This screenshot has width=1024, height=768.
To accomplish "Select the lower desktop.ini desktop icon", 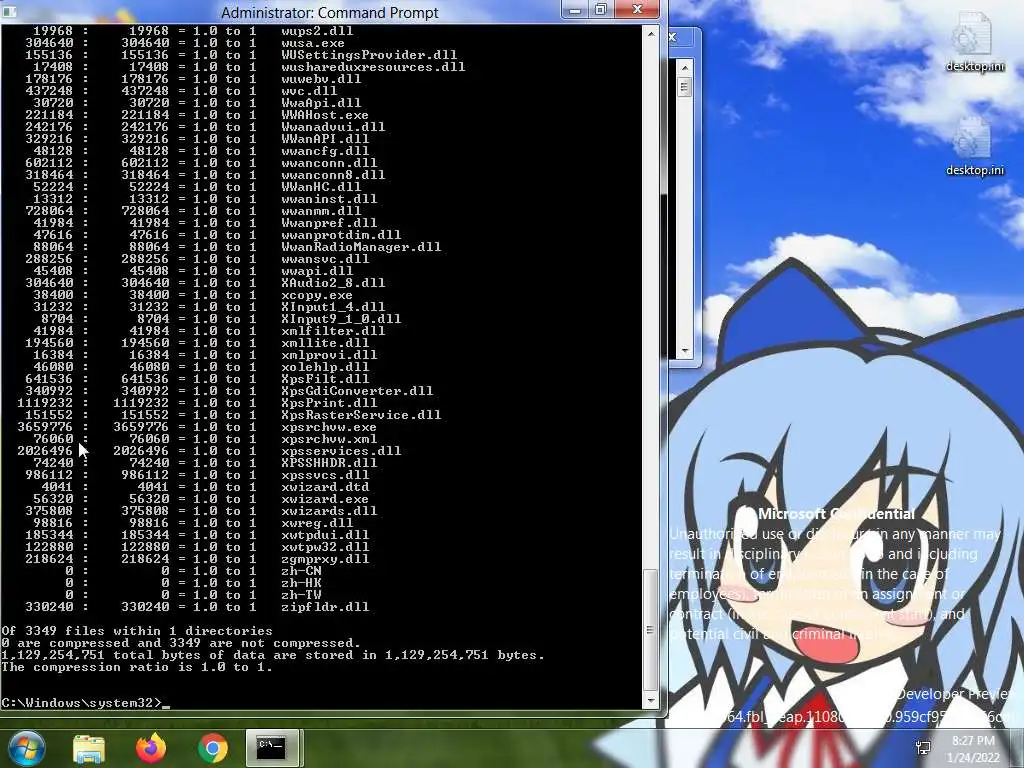I will [974, 146].
